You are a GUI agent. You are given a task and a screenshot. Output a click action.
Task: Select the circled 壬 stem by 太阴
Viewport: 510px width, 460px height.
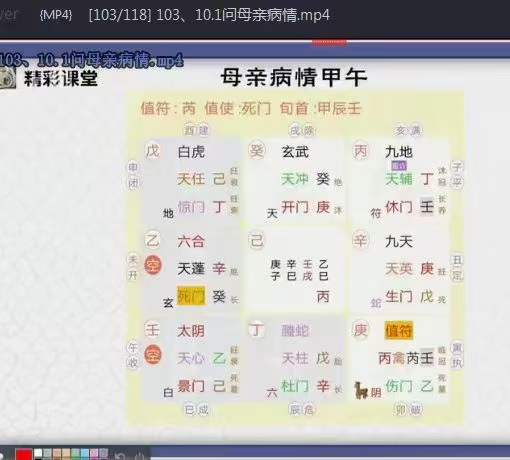[153, 330]
